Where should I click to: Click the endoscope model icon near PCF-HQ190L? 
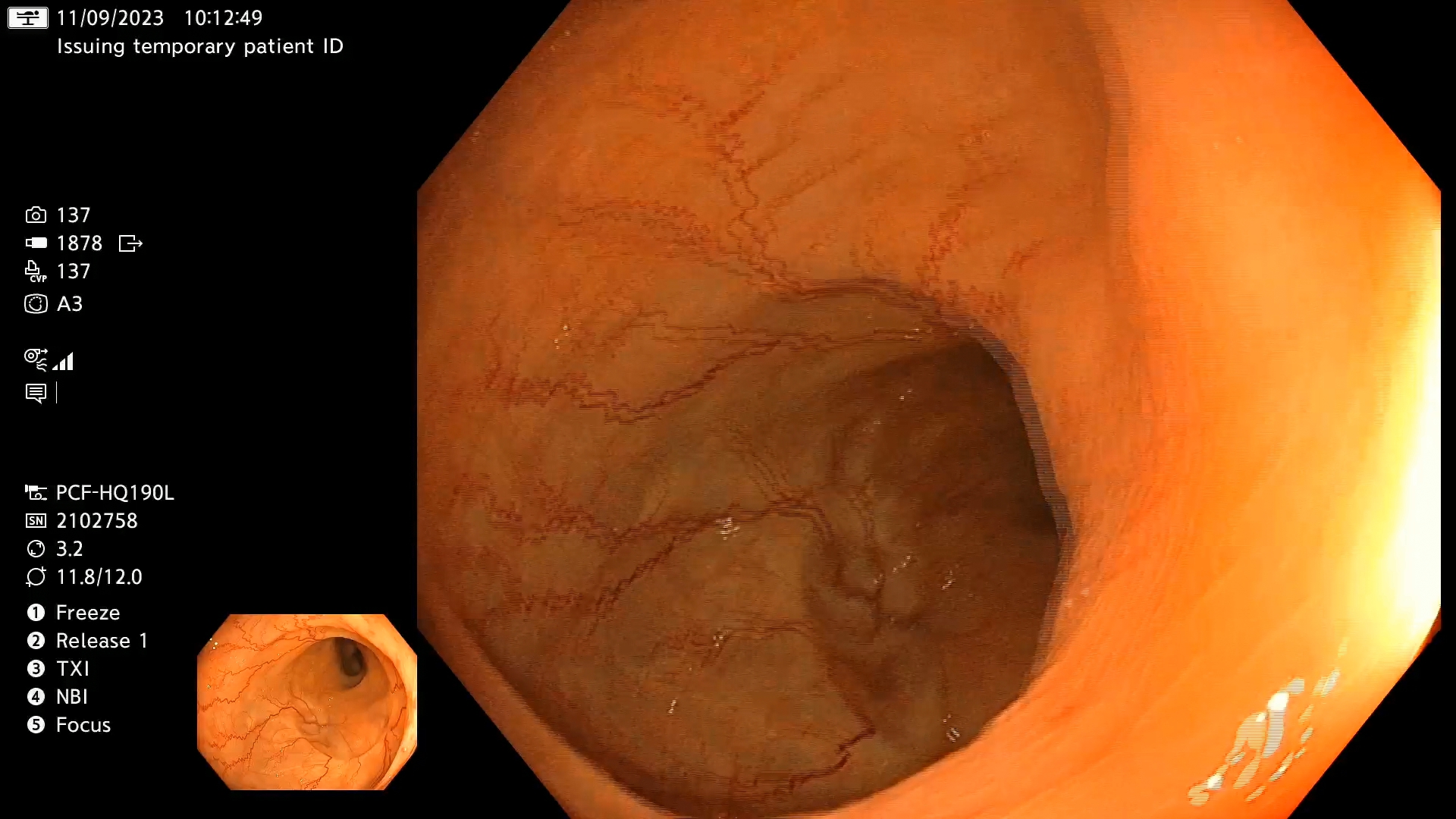click(x=36, y=493)
